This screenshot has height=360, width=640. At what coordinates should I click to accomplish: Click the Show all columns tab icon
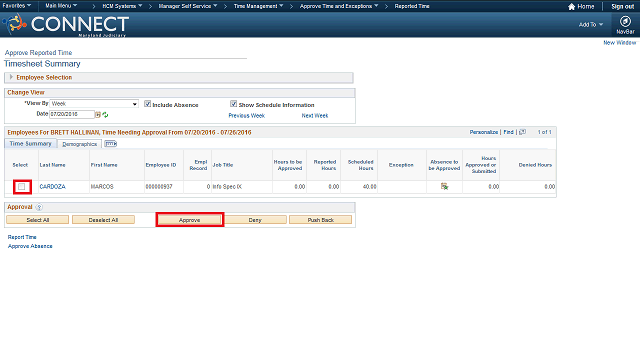click(x=110, y=144)
